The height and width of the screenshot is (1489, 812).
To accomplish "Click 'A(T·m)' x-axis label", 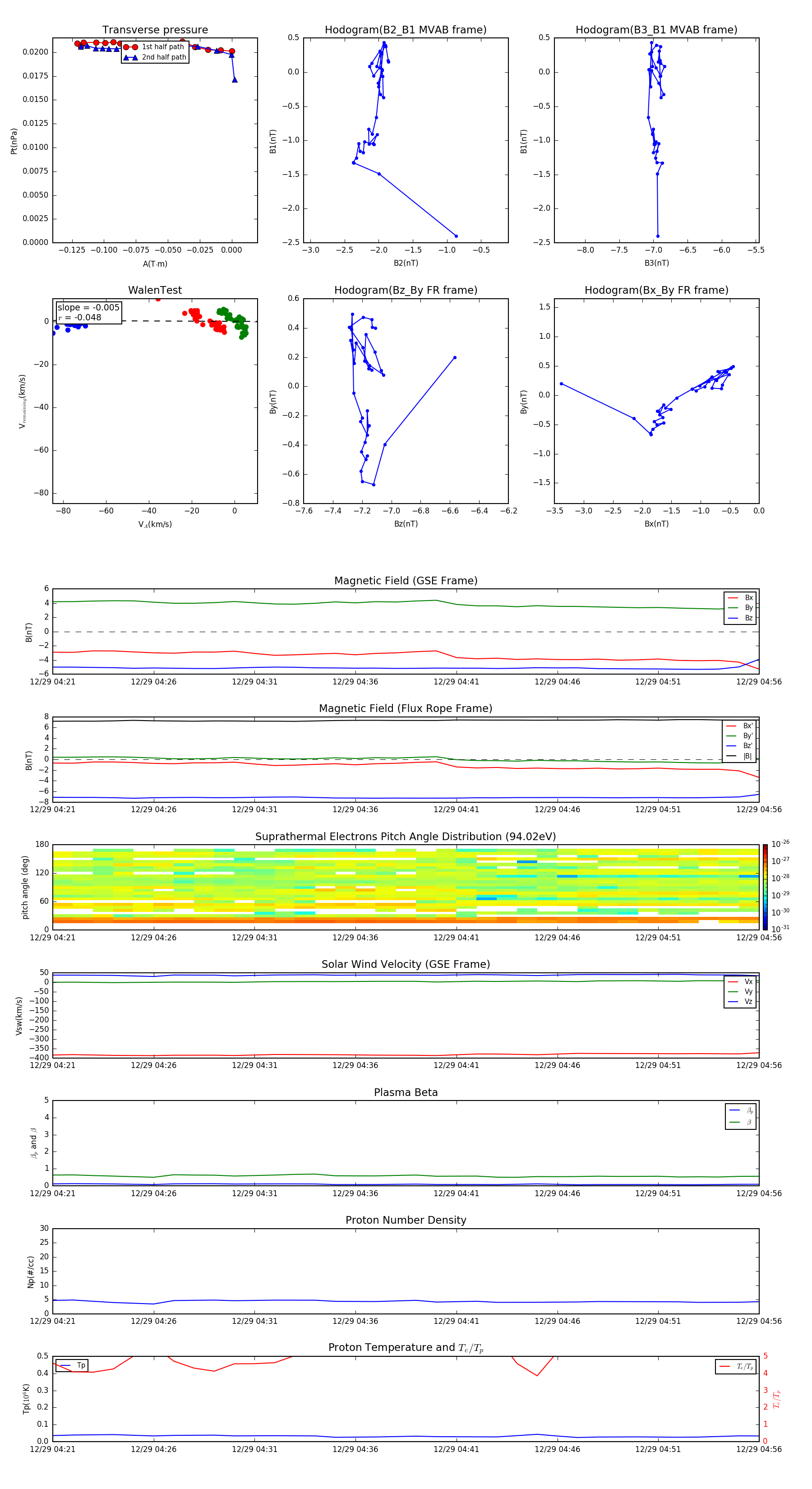I will click(155, 264).
